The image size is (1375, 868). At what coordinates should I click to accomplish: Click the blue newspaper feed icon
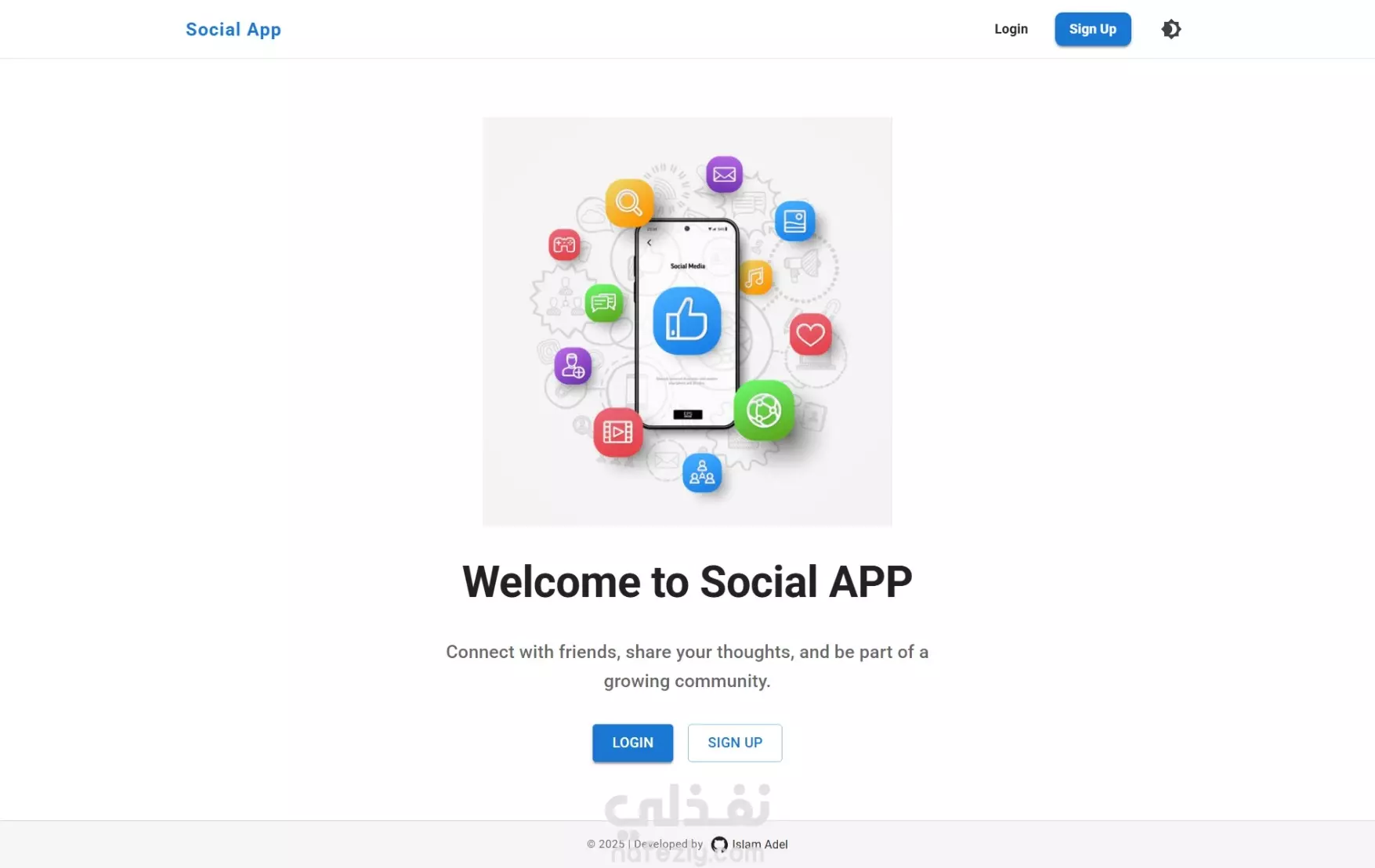(794, 221)
